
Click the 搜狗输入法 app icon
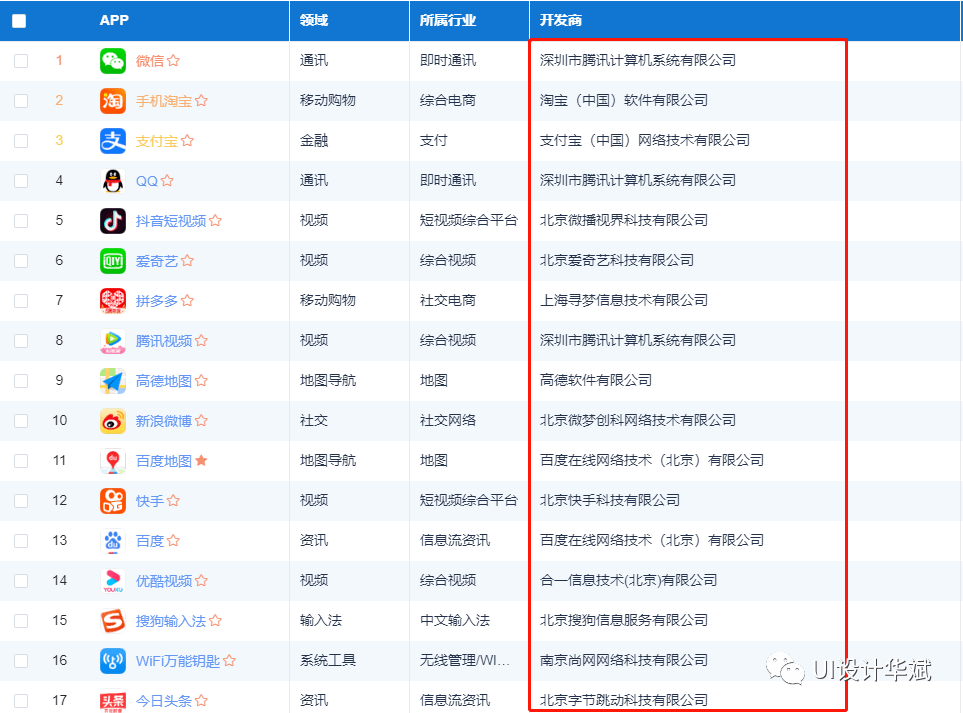[x=113, y=621]
